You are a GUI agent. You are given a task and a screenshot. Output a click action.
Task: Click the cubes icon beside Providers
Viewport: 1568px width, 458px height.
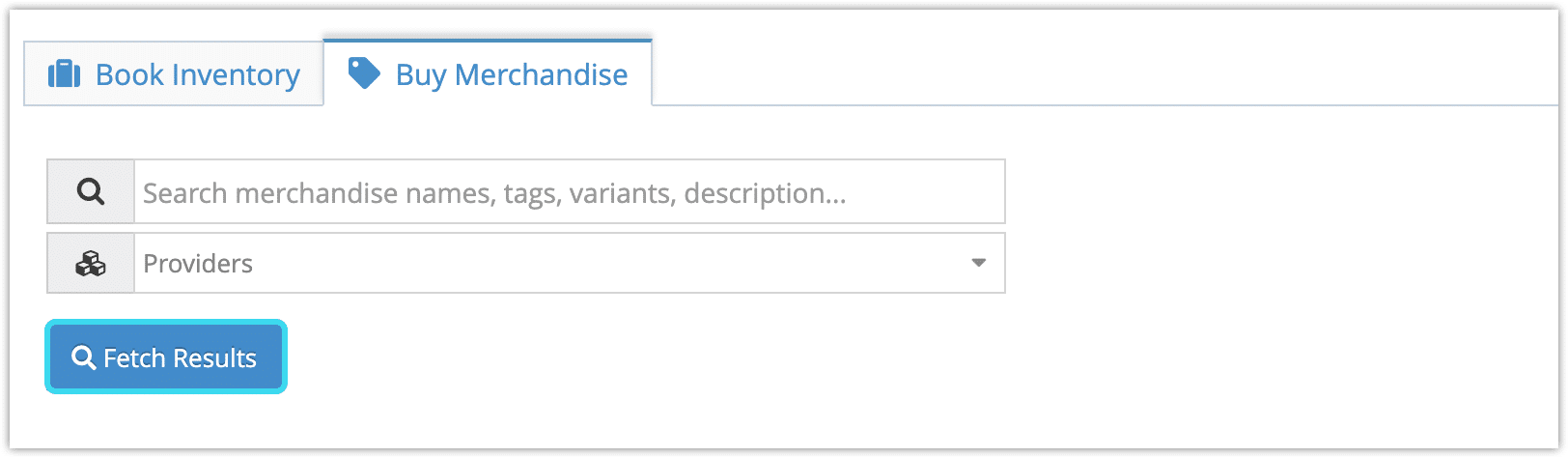pyautogui.click(x=91, y=263)
